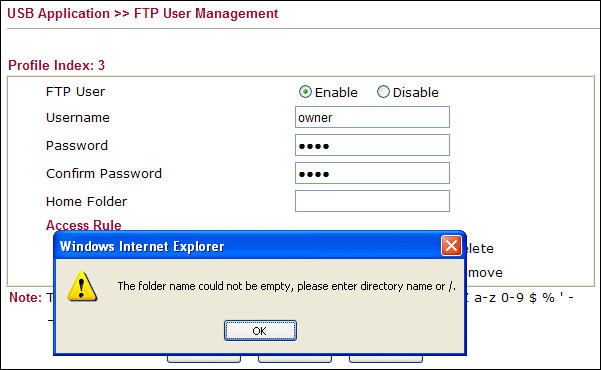Click the rightmost partially hidden bottom button
The width and height of the screenshot is (601, 370).
pos(386,359)
